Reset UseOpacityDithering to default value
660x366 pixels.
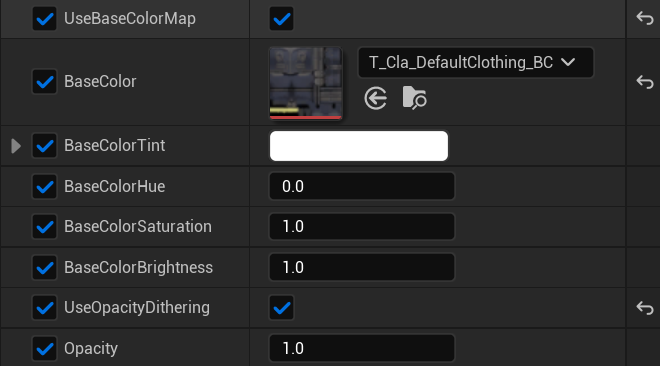coord(644,308)
